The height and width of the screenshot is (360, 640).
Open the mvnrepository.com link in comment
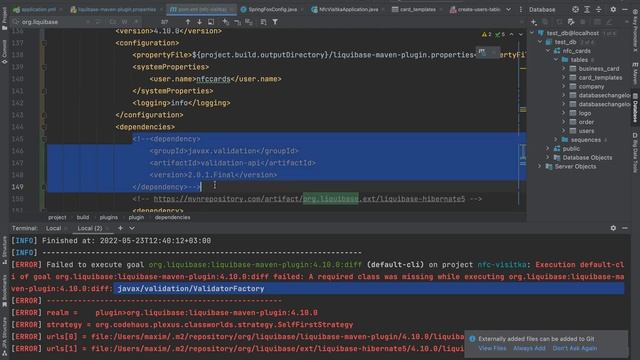click(309, 199)
